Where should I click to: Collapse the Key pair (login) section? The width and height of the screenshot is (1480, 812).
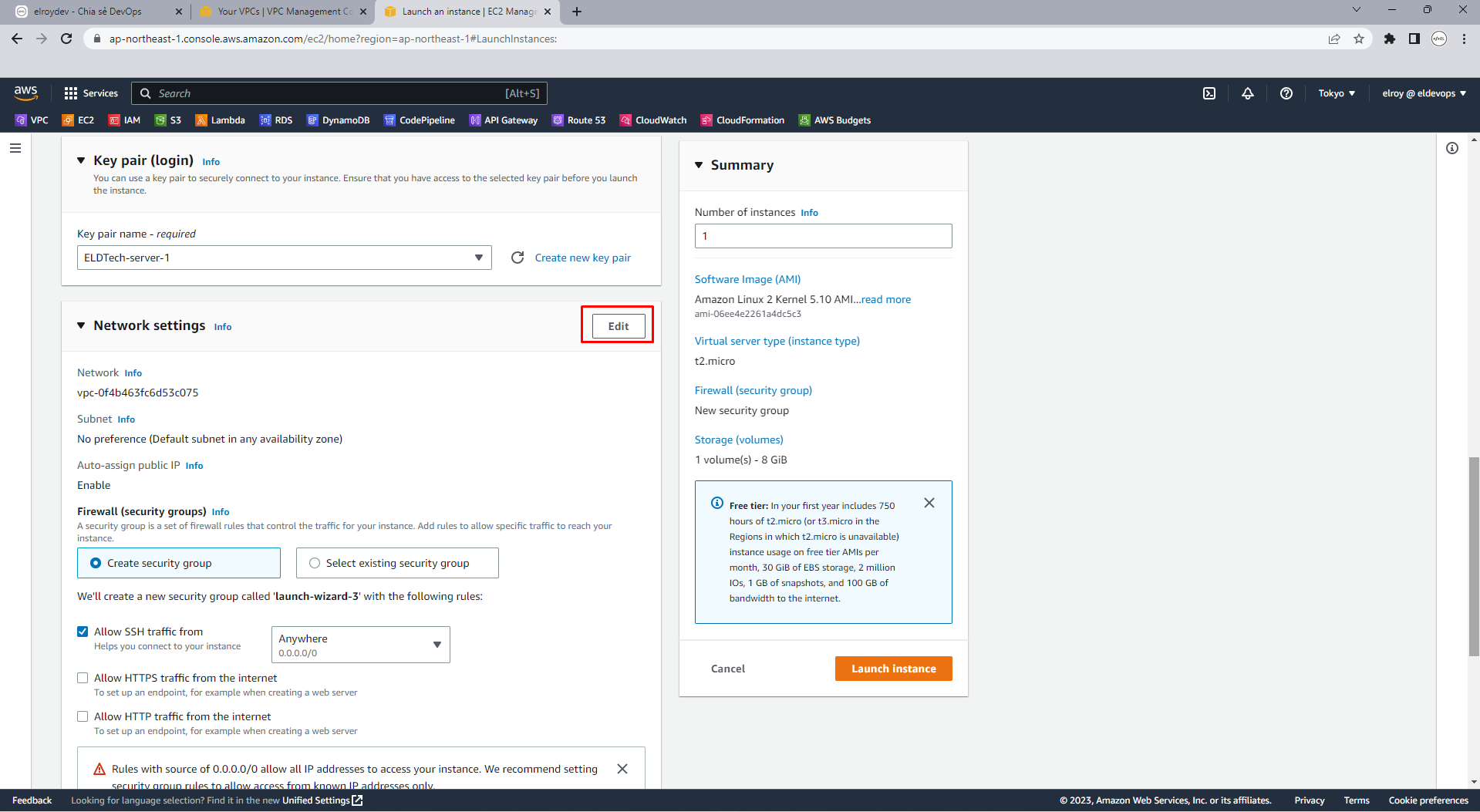81,160
